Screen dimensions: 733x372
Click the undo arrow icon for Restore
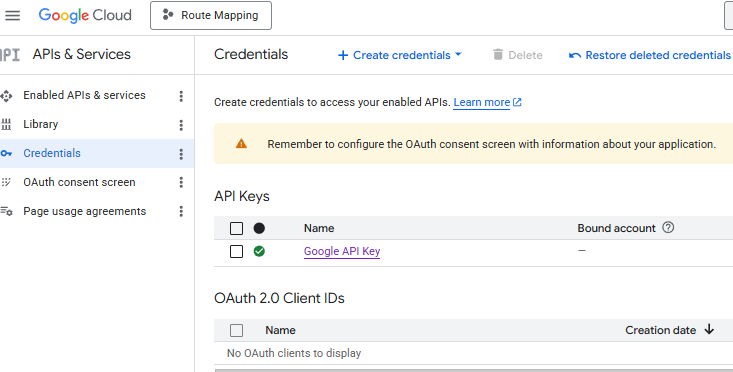click(x=575, y=56)
